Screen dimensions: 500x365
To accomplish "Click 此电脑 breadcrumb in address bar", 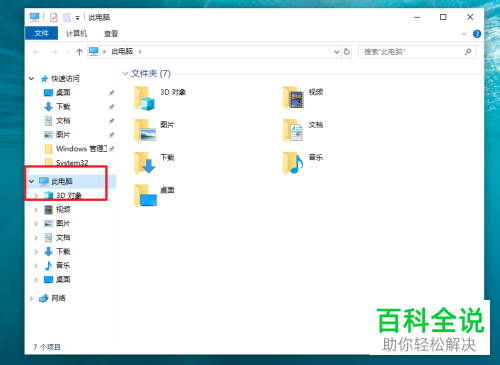I will (122, 51).
